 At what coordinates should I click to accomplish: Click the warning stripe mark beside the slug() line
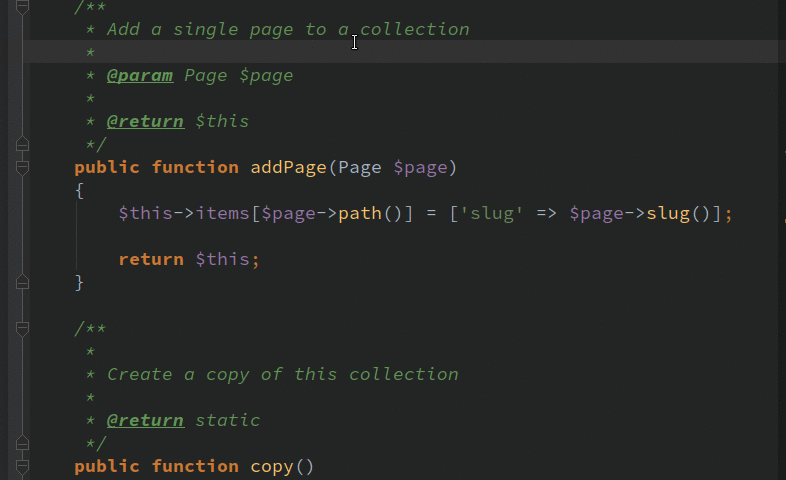[783, 220]
